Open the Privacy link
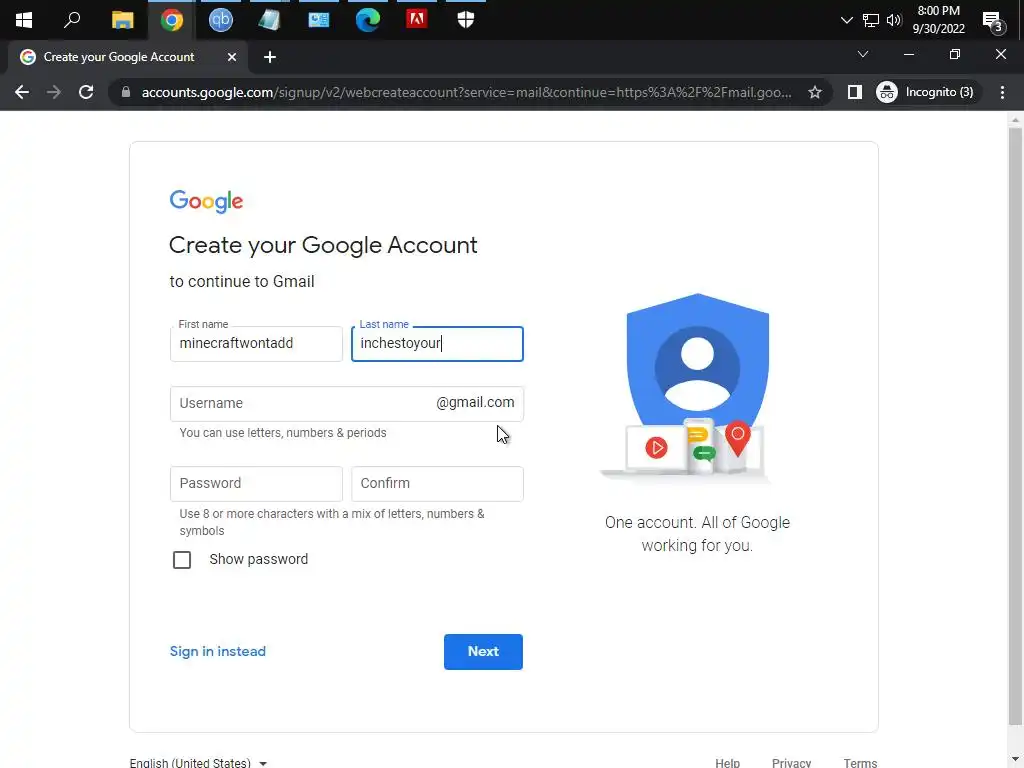 click(791, 762)
